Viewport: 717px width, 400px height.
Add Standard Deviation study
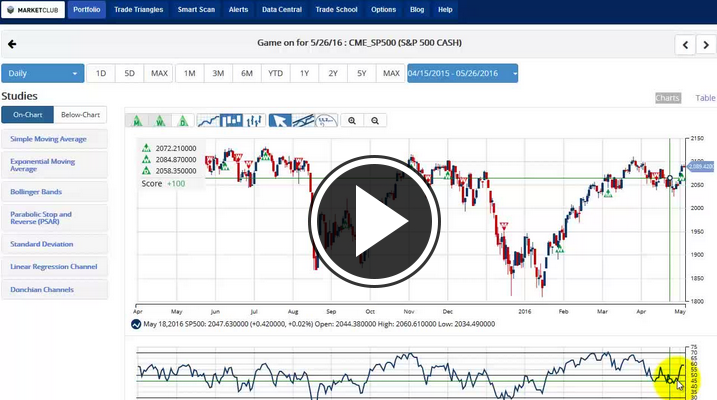54,244
